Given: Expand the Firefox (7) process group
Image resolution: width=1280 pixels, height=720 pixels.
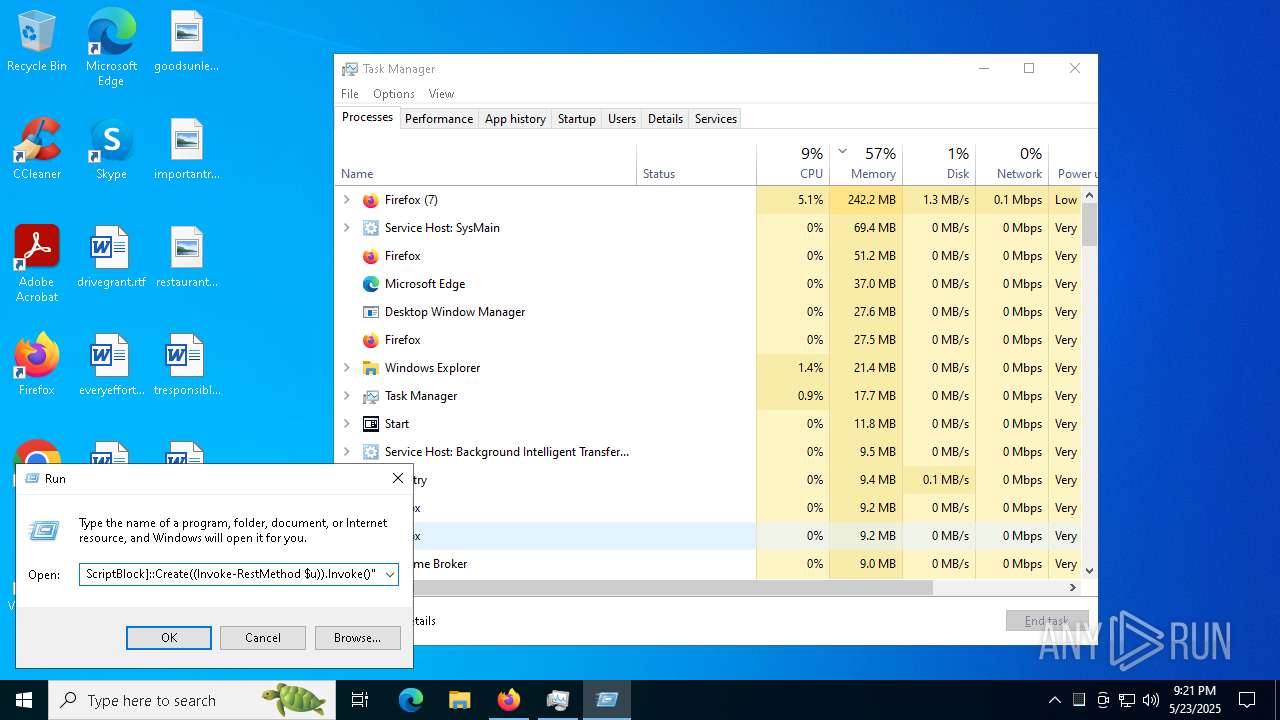Looking at the screenshot, I should [347, 200].
